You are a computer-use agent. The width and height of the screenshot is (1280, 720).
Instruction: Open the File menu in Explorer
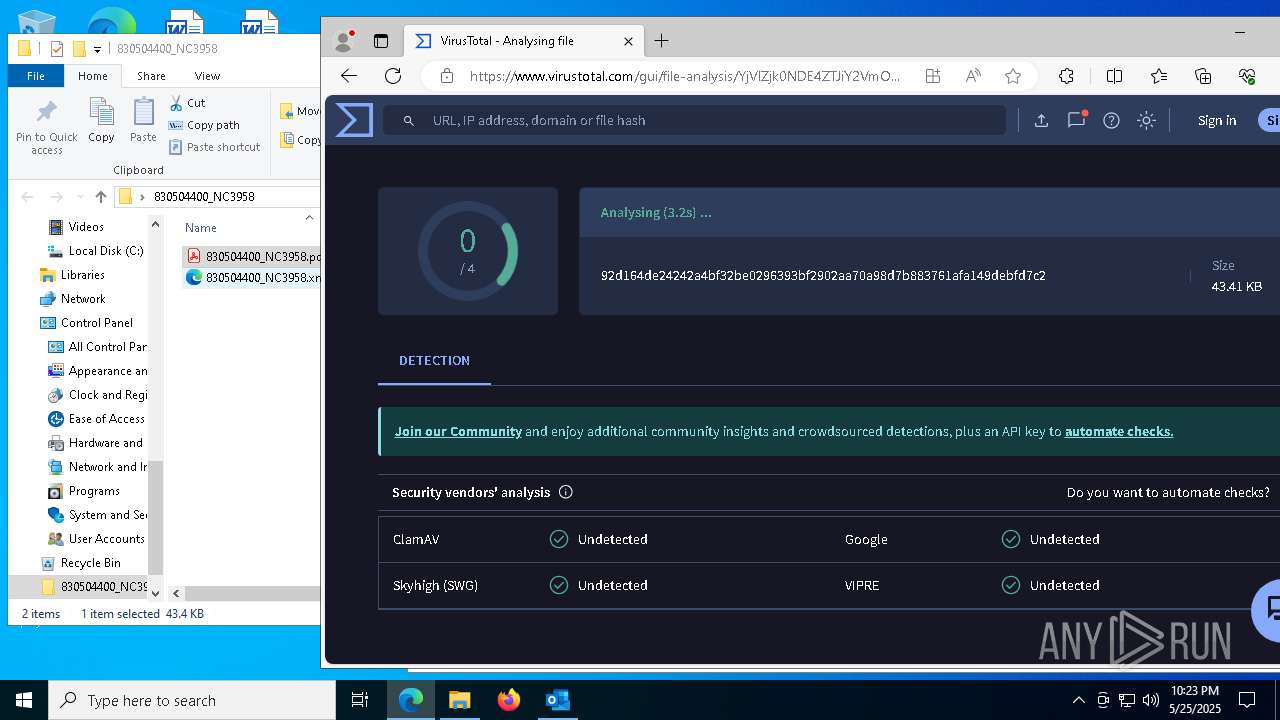click(x=36, y=76)
